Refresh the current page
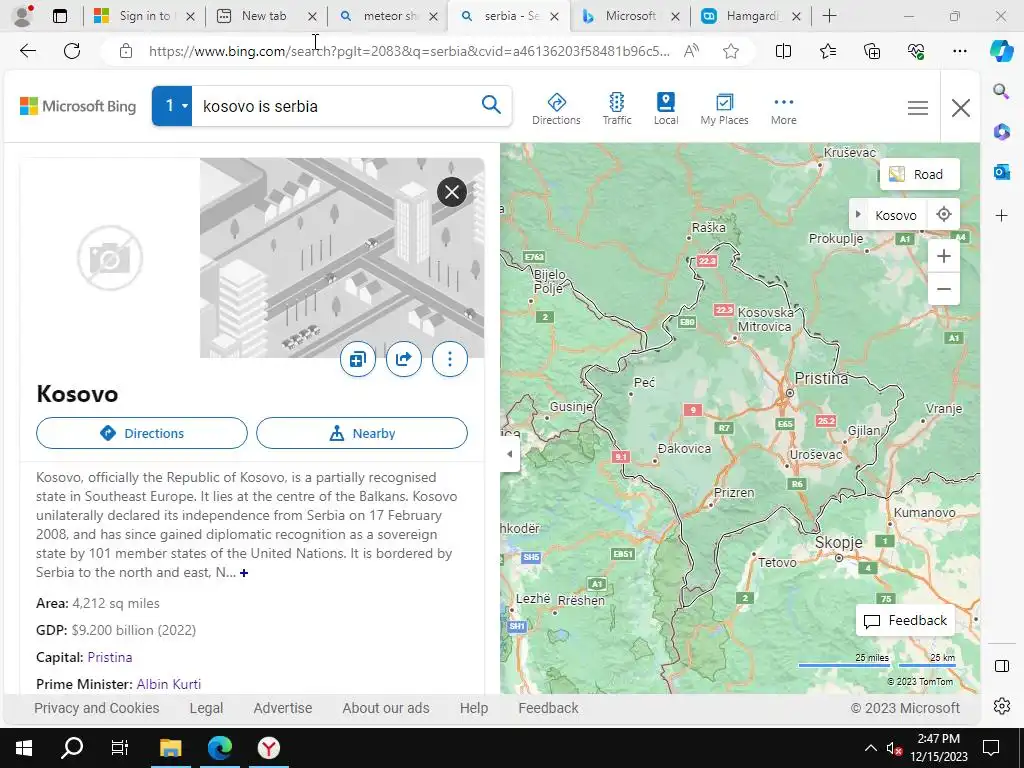The height and width of the screenshot is (768, 1024). [x=72, y=51]
